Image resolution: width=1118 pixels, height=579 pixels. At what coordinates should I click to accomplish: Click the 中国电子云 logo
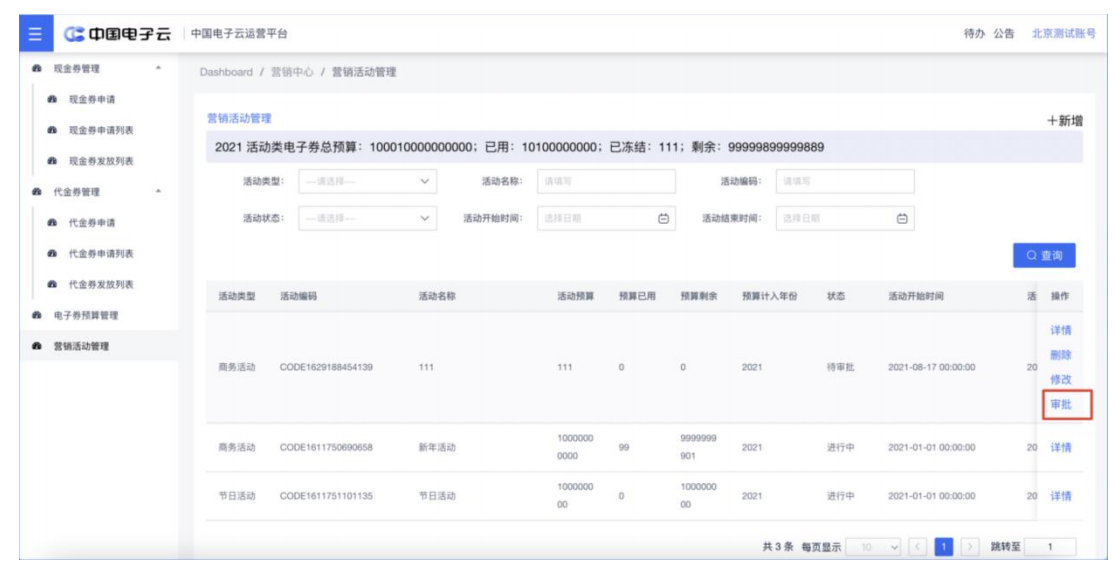tap(118, 34)
